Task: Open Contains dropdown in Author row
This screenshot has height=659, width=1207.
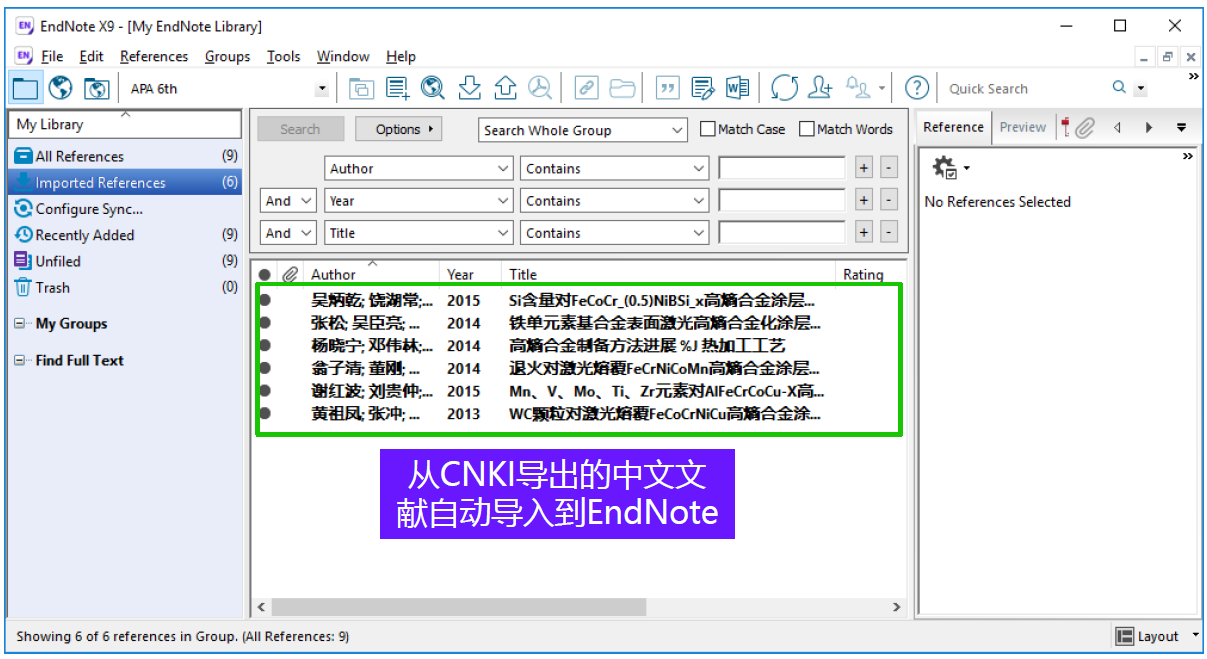Action: [x=699, y=169]
